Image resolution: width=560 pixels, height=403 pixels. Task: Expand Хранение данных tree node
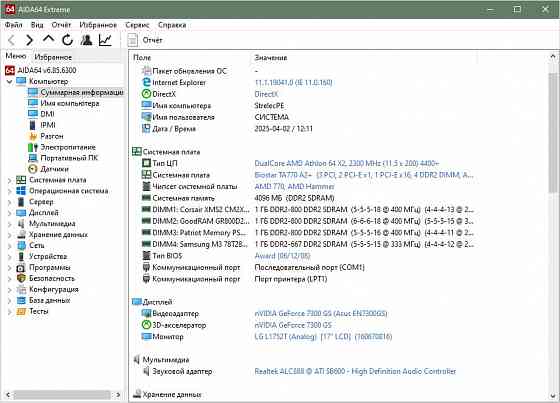tap(9, 235)
